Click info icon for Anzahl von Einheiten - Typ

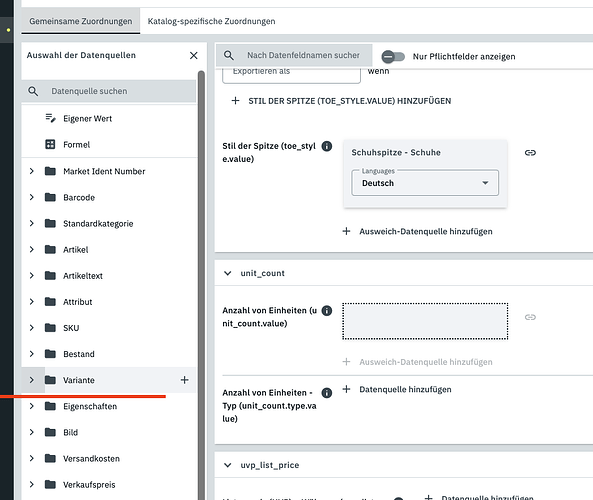326,393
